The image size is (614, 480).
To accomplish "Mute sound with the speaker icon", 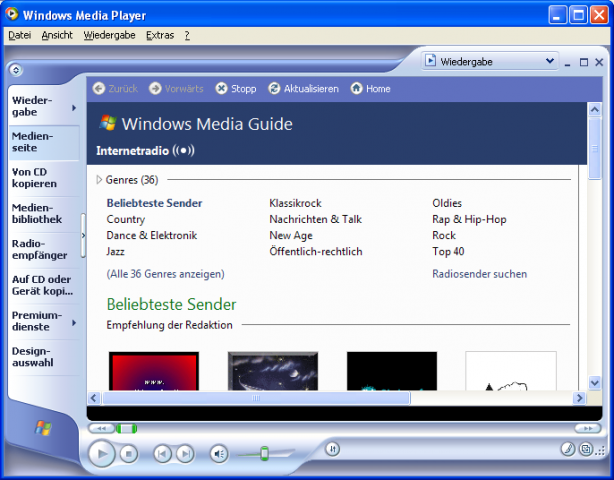I will tap(219, 454).
